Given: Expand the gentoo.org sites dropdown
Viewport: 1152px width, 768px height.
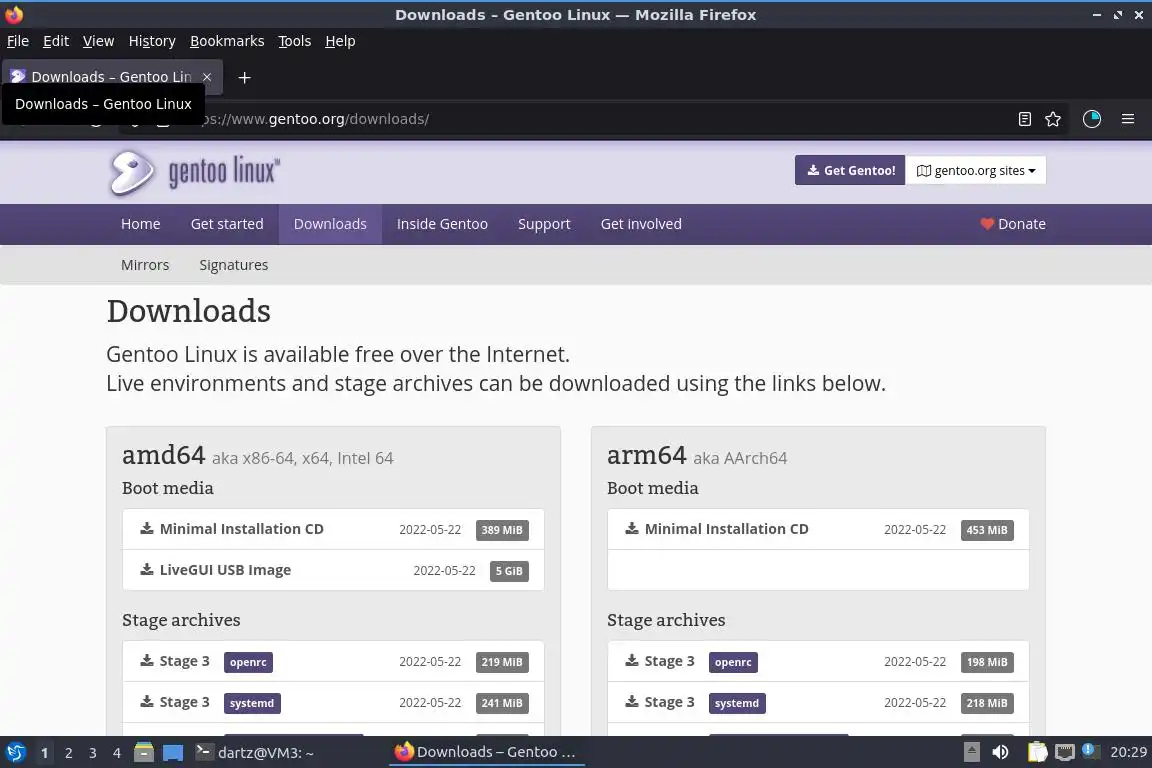Looking at the screenshot, I should 976,171.
